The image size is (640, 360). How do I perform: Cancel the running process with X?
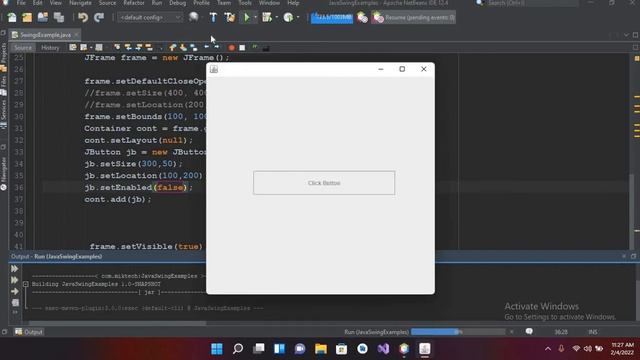click(x=511, y=332)
